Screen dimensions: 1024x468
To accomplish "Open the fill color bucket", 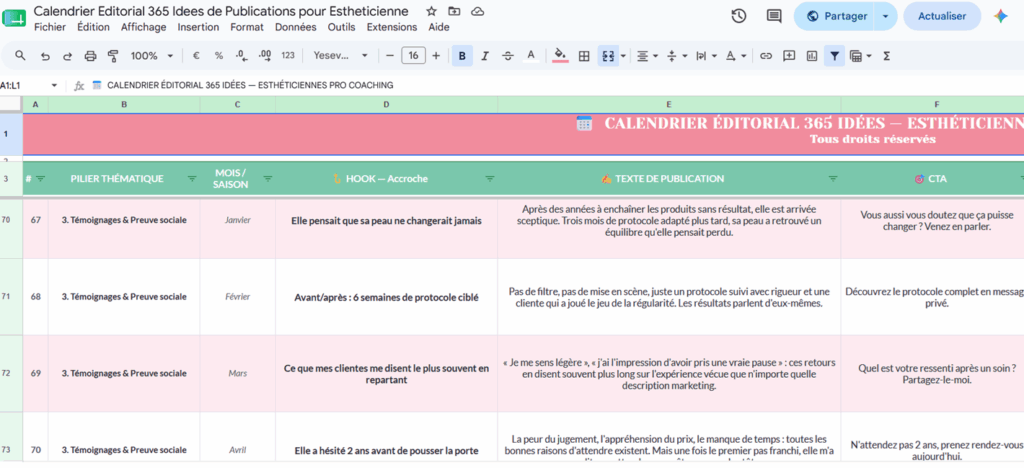I will click(560, 56).
